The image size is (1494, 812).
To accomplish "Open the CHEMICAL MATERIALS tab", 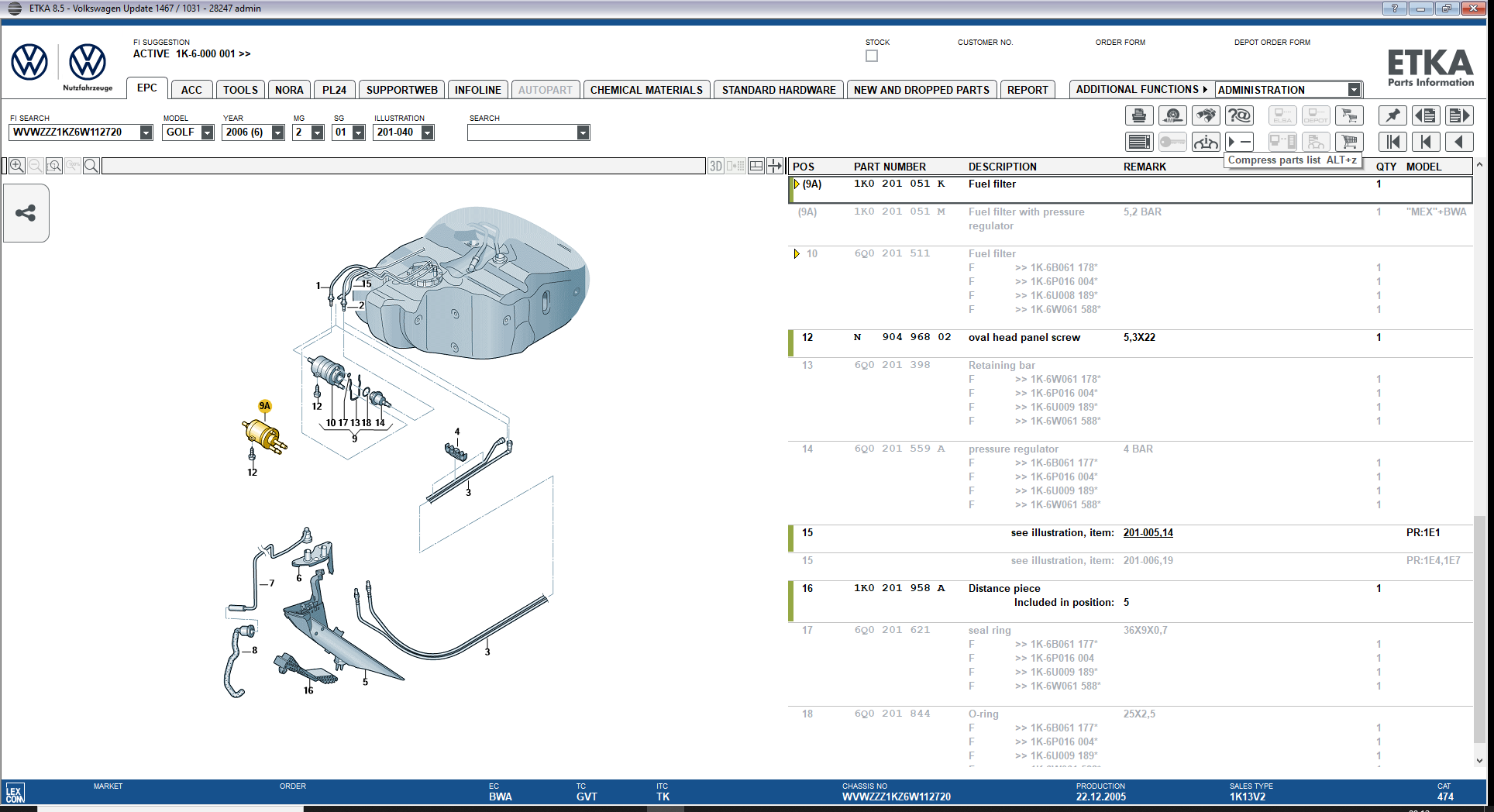I will tap(646, 90).
